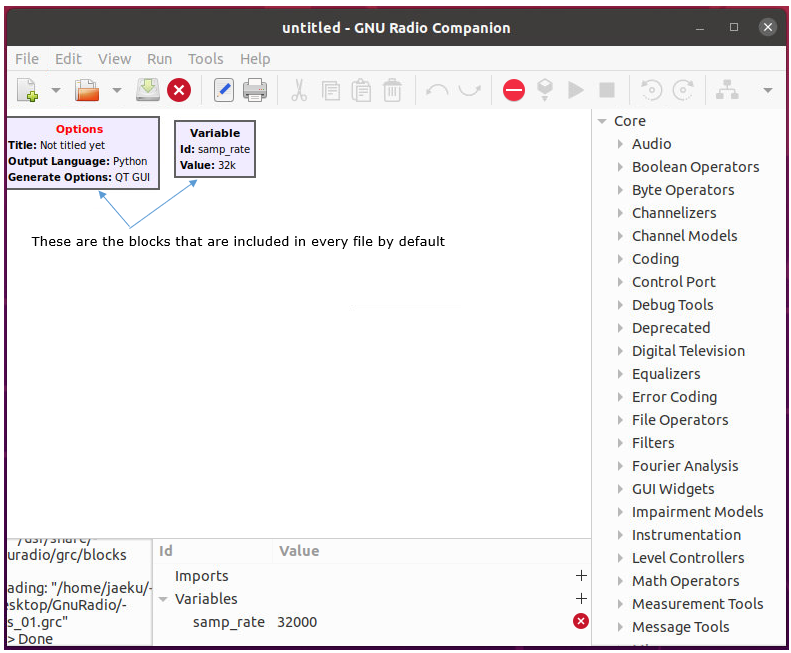The image size is (791, 653).
Task: Click Control Port in block tree
Action: click(x=673, y=282)
